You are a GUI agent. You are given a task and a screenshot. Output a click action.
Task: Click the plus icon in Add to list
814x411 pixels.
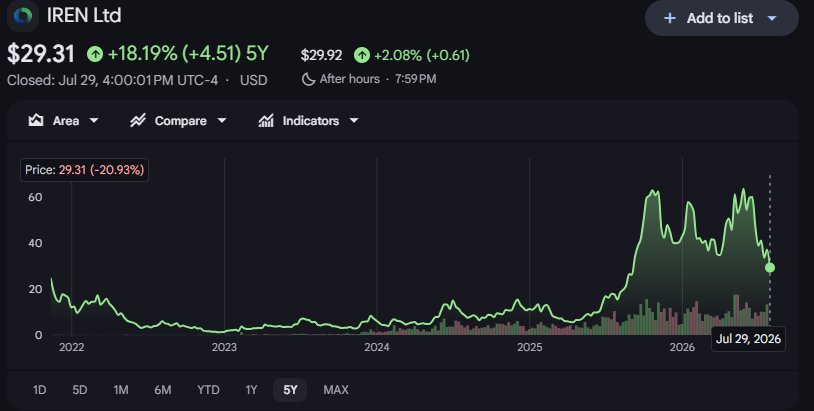670,18
